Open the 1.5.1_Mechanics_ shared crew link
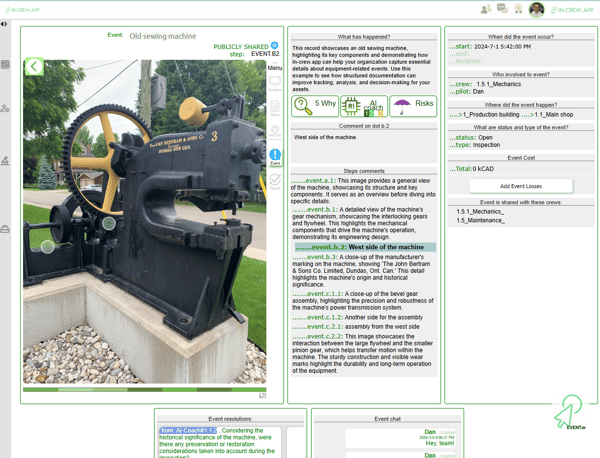 [480, 211]
